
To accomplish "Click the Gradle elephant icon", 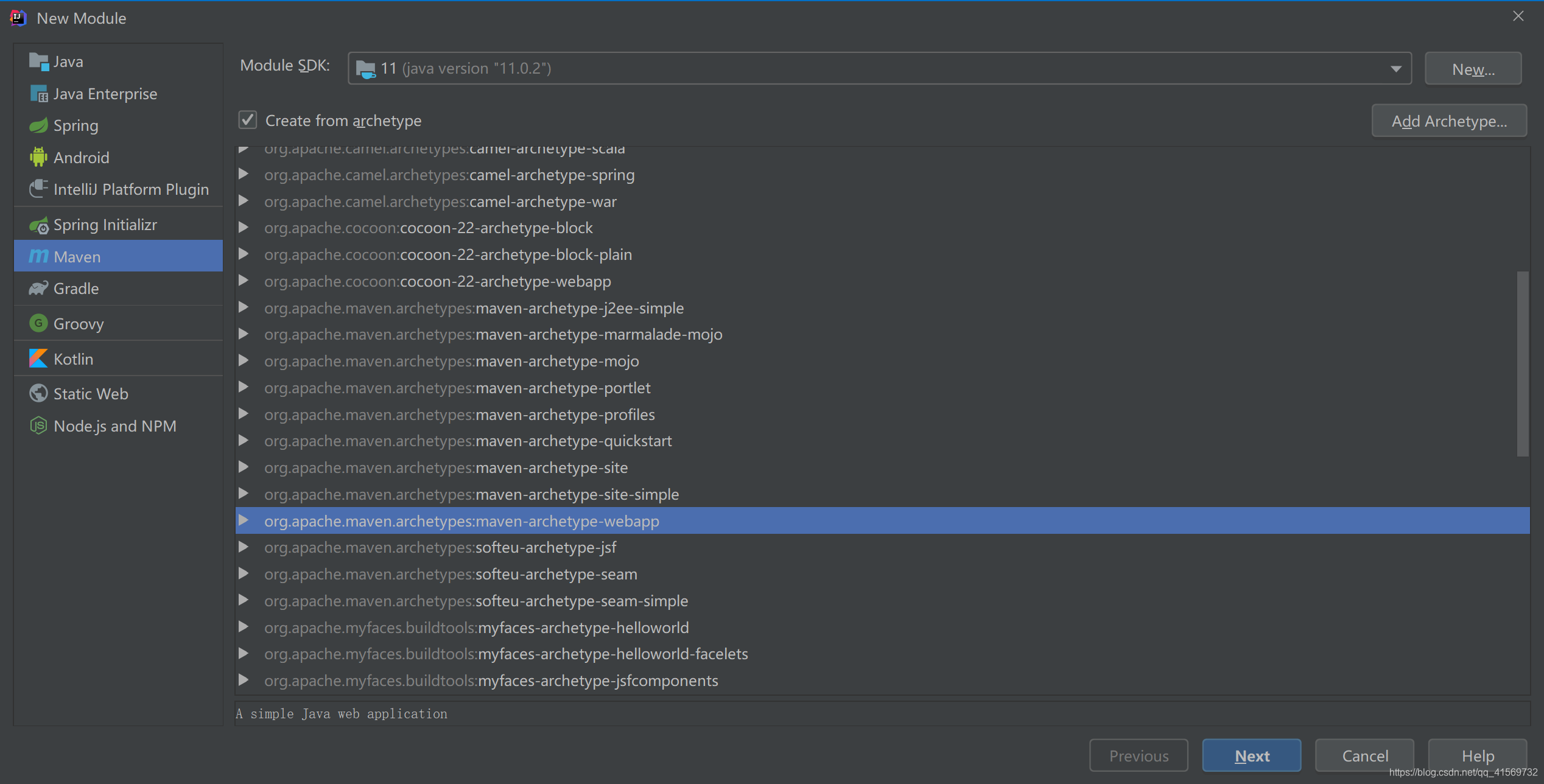I will [x=38, y=288].
